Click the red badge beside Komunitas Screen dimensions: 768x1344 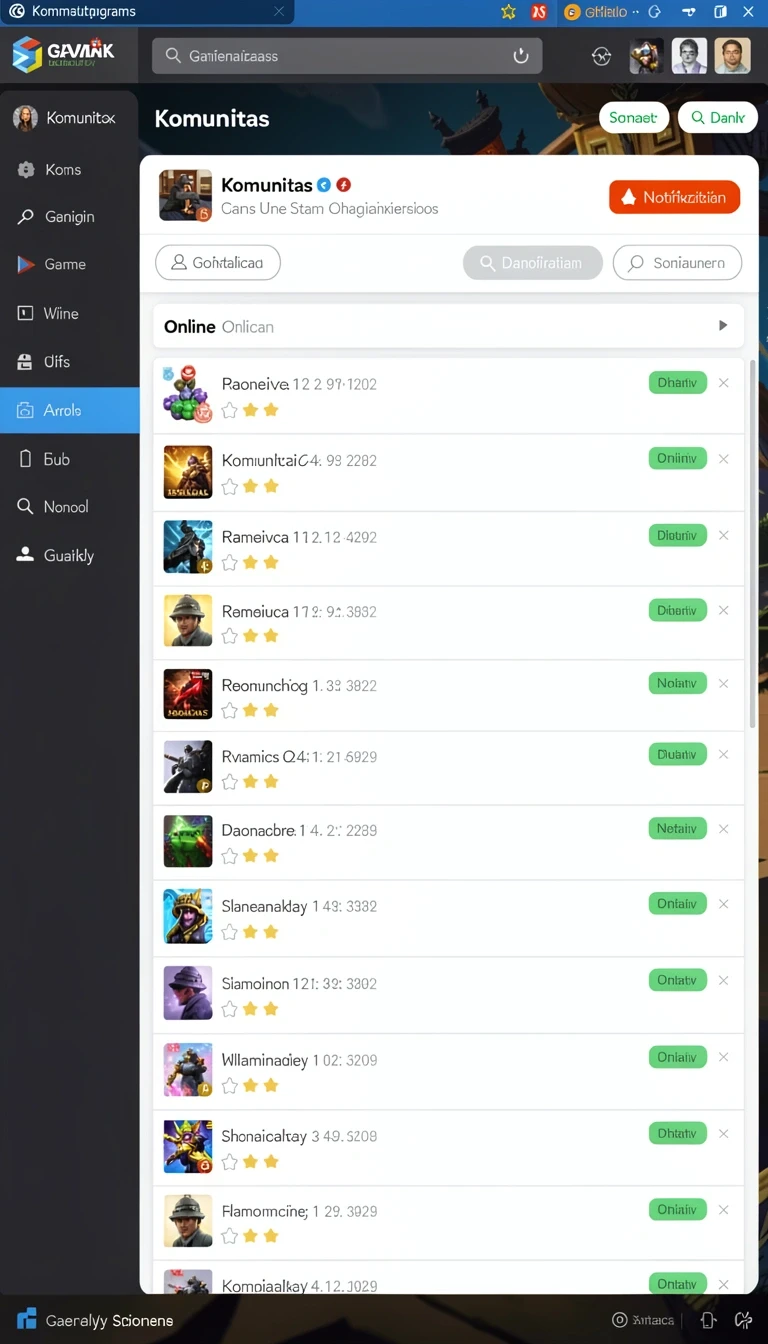pyautogui.click(x=344, y=185)
